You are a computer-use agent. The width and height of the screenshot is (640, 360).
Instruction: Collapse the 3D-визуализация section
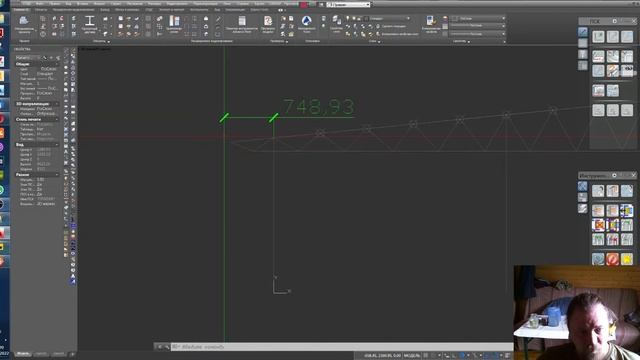pos(57,104)
